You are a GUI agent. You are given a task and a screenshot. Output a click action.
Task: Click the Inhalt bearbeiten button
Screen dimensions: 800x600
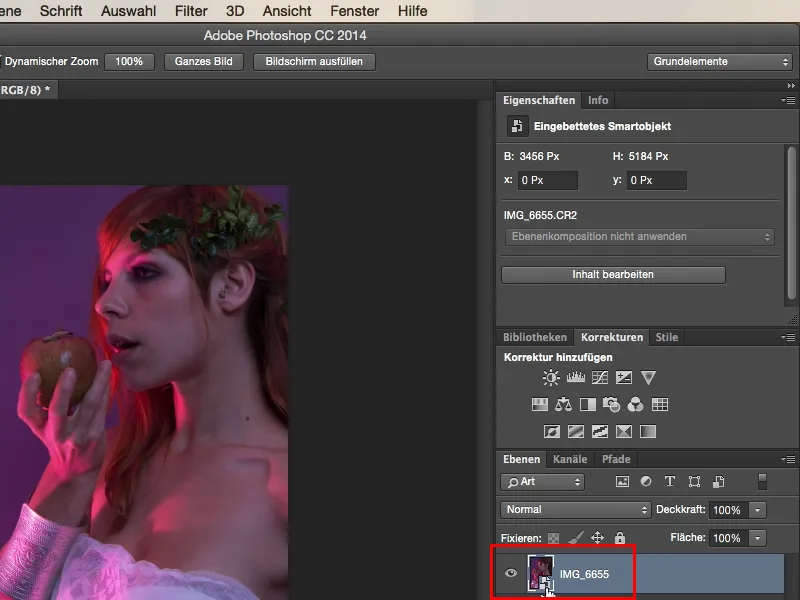[x=613, y=274]
